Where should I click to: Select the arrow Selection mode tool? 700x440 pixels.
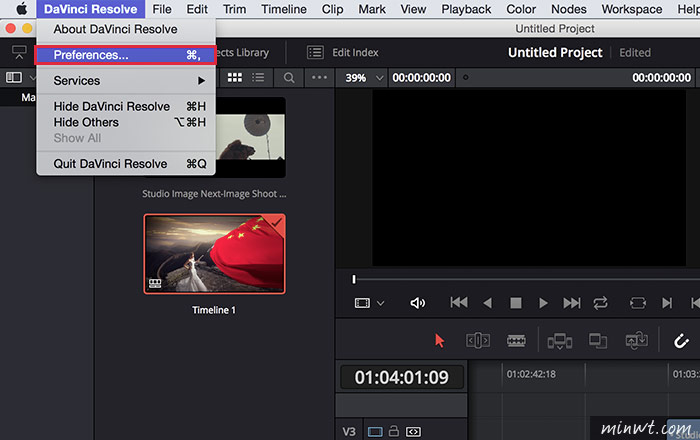pyautogui.click(x=439, y=340)
